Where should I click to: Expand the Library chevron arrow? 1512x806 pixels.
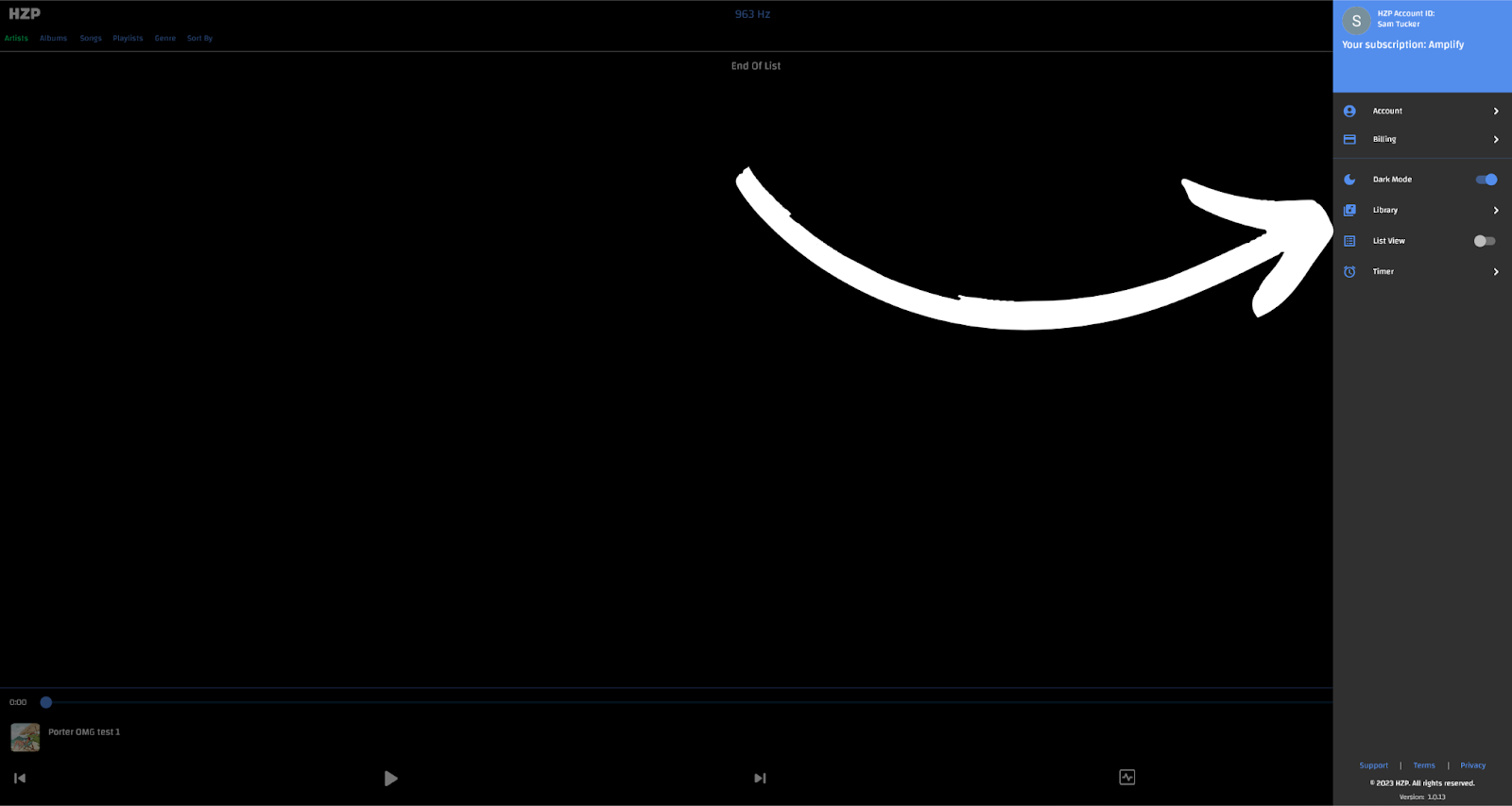pos(1496,211)
